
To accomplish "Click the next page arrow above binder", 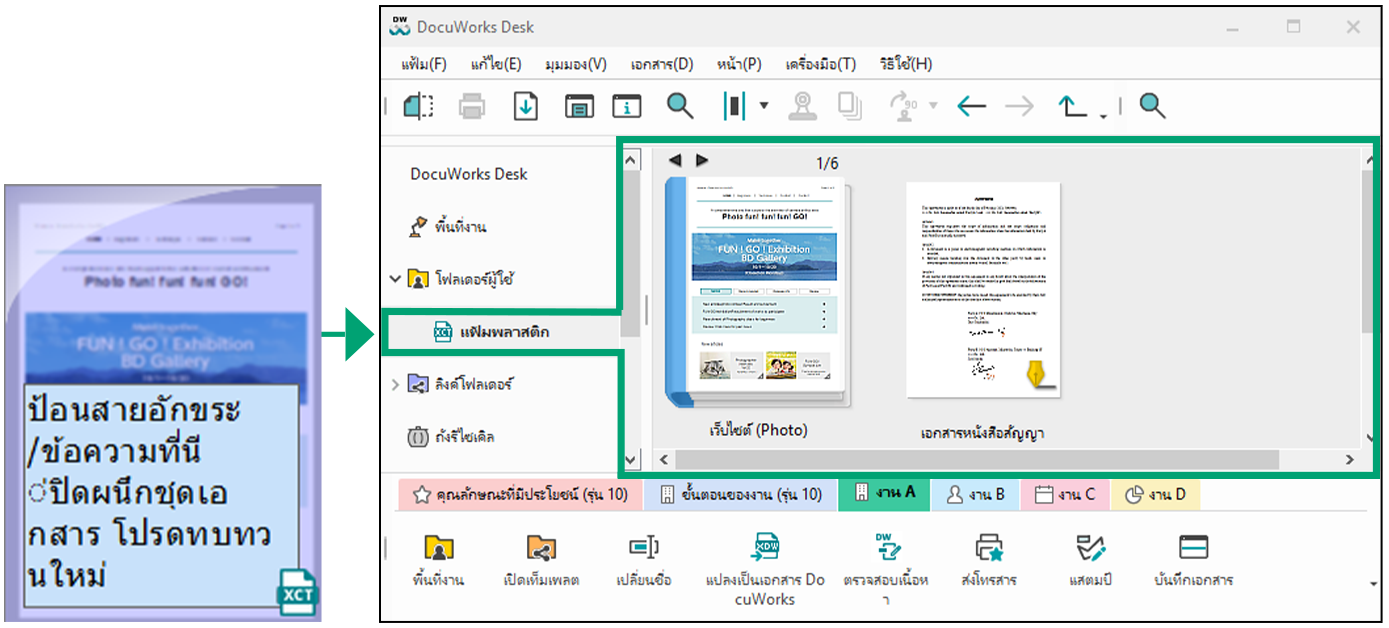I will click(702, 160).
